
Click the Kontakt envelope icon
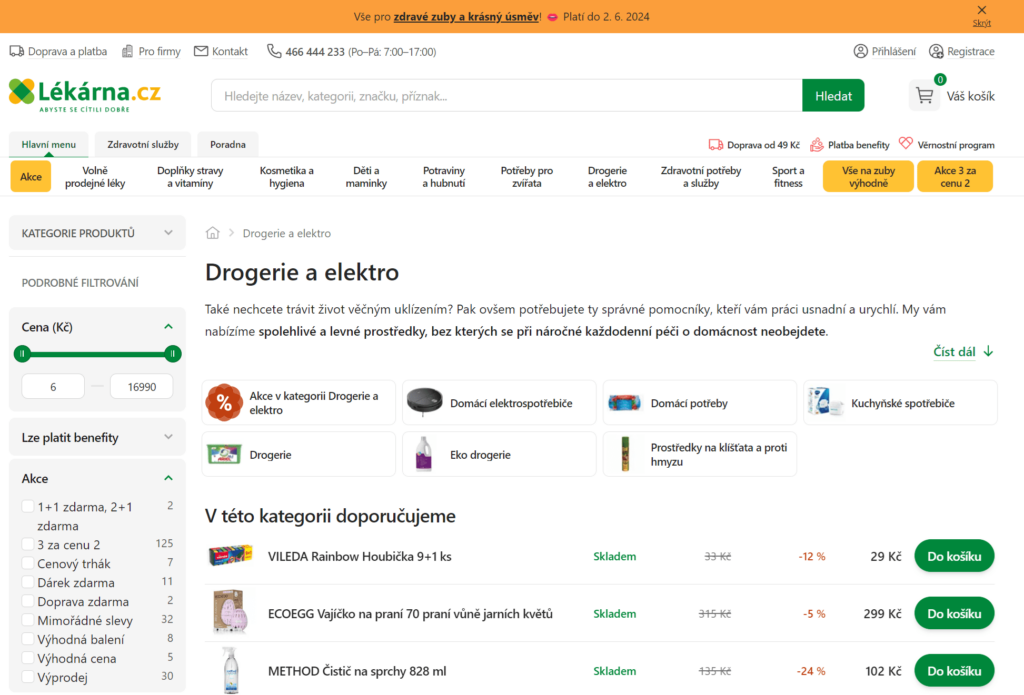click(x=201, y=51)
